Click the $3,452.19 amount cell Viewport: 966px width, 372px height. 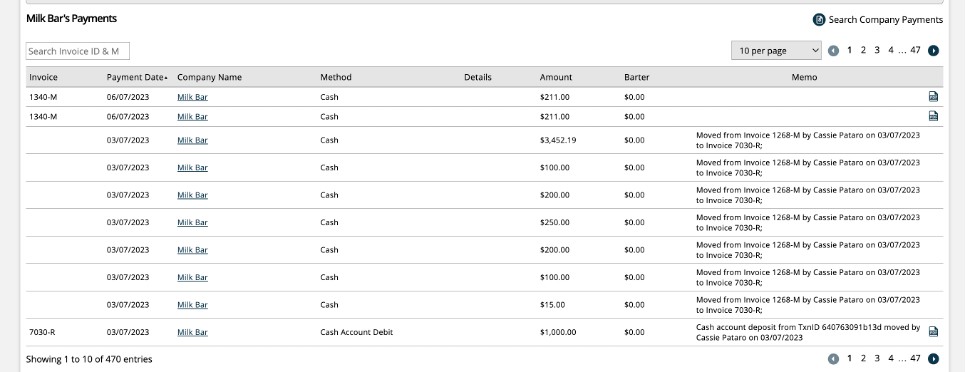coord(558,140)
